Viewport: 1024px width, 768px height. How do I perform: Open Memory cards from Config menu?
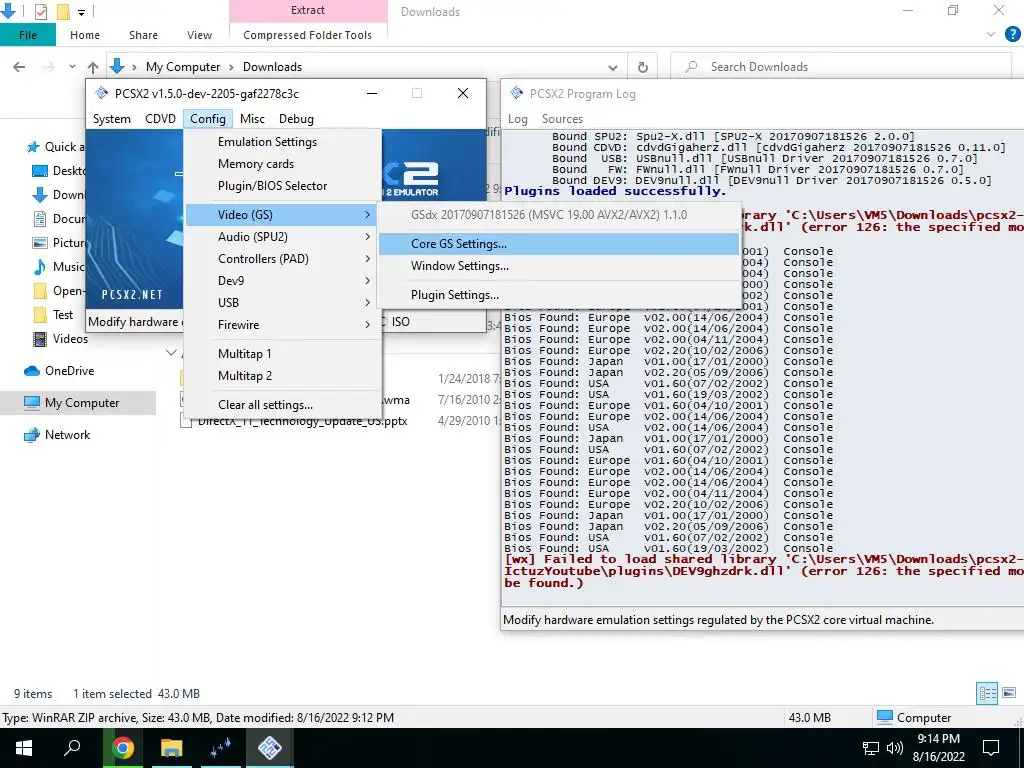pyautogui.click(x=282, y=164)
